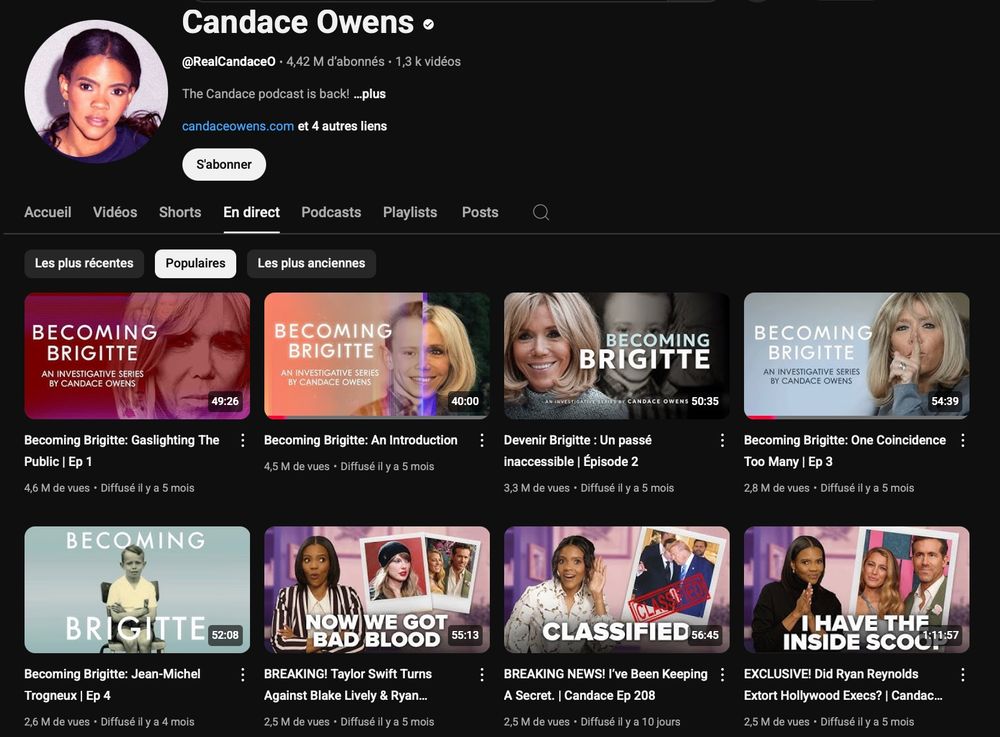The width and height of the screenshot is (1000, 737).
Task: Play the Becoming Brigitte: An Introduction thumbnail
Action: [377, 356]
